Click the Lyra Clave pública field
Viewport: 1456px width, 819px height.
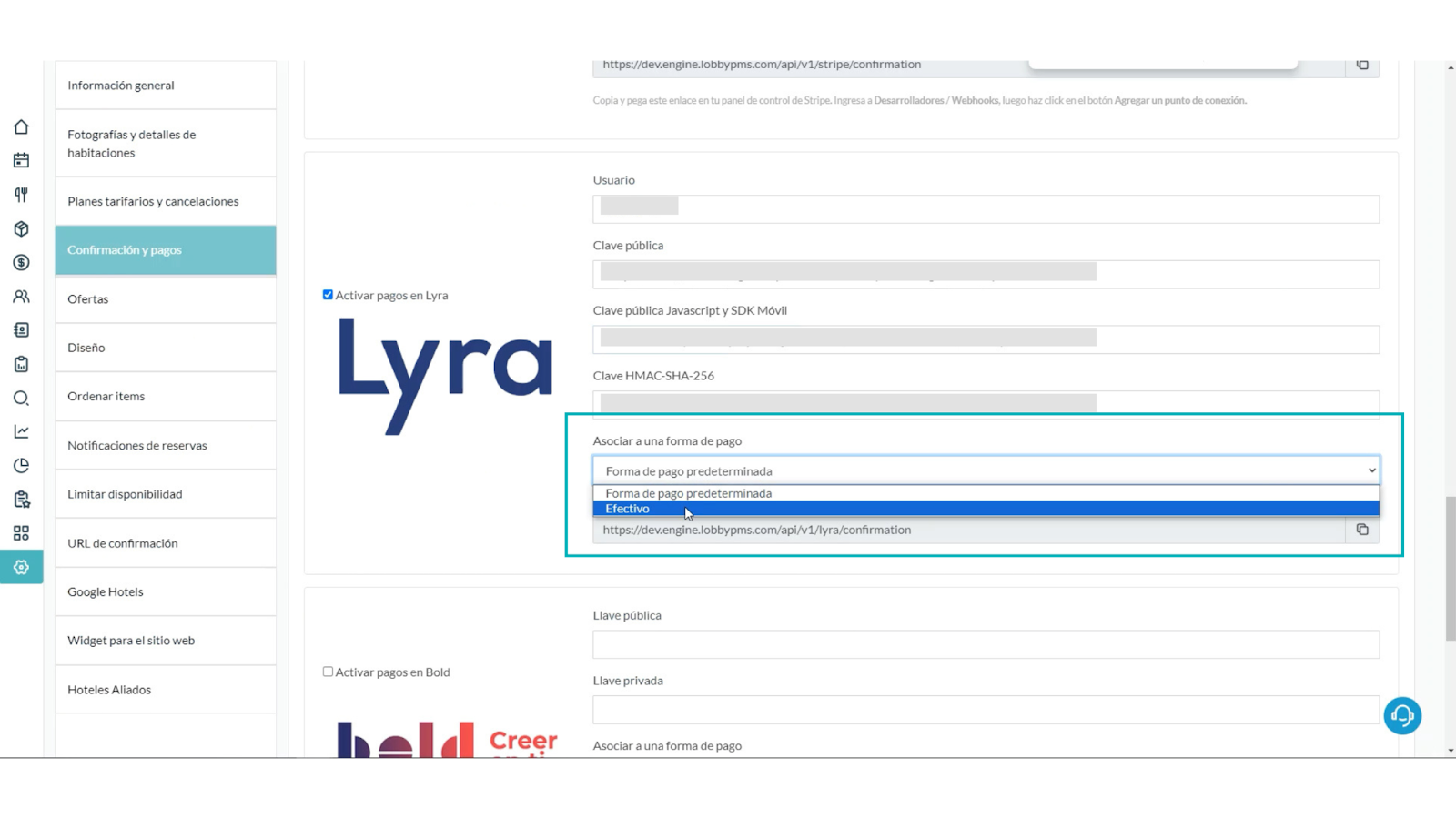click(986, 274)
